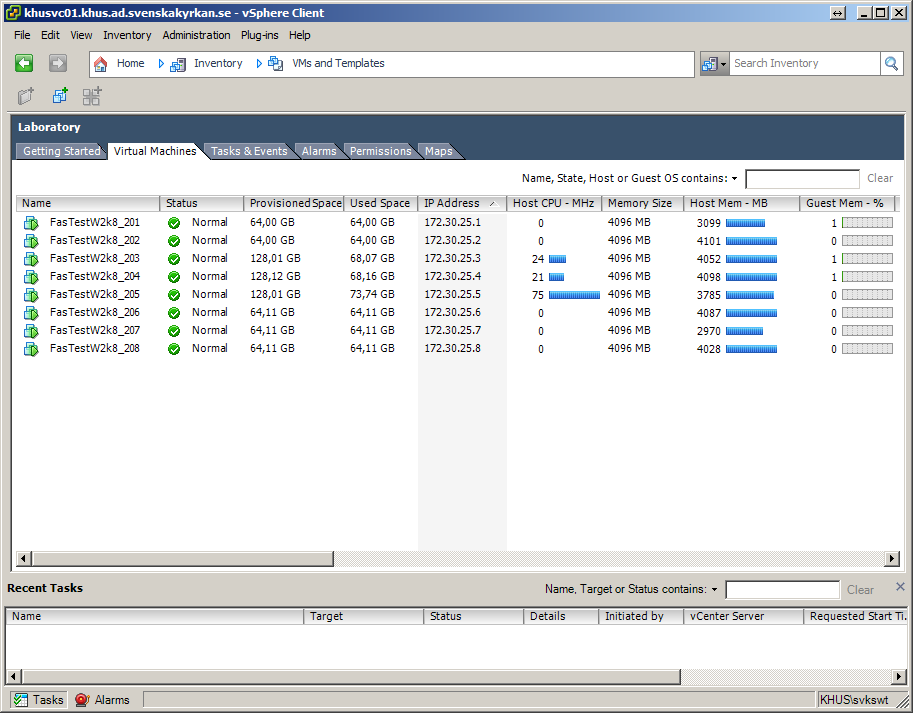Click the New Folder toolbar icon
Image resolution: width=913 pixels, height=713 pixels.
26,96
